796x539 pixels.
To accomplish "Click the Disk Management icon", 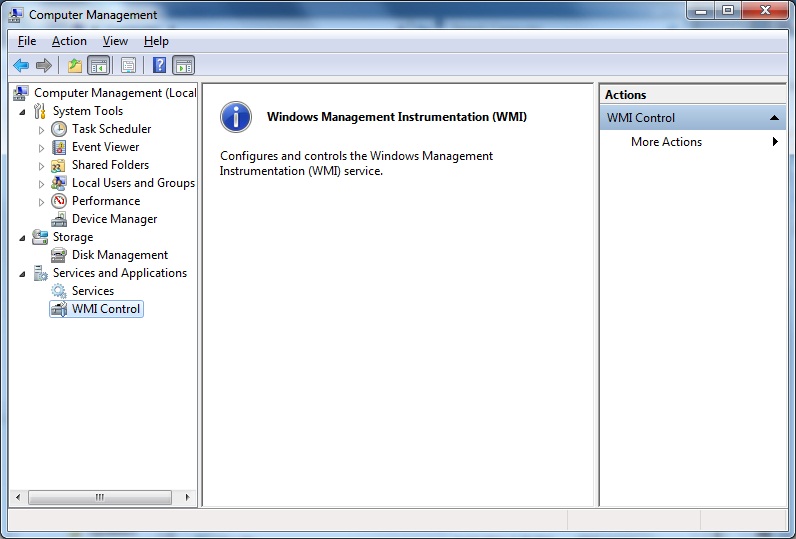I will coord(59,255).
